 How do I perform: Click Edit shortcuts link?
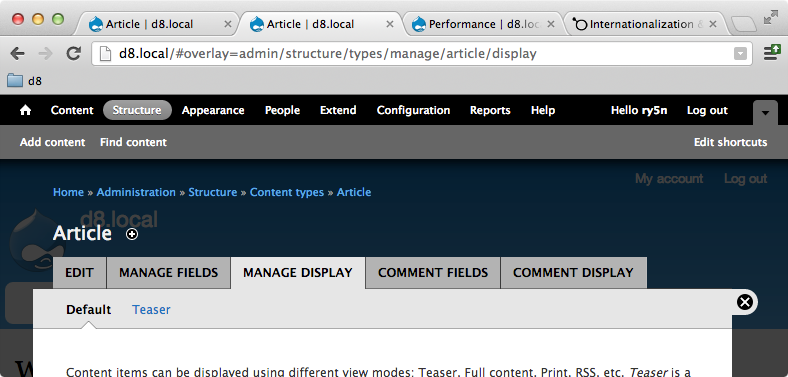730,142
